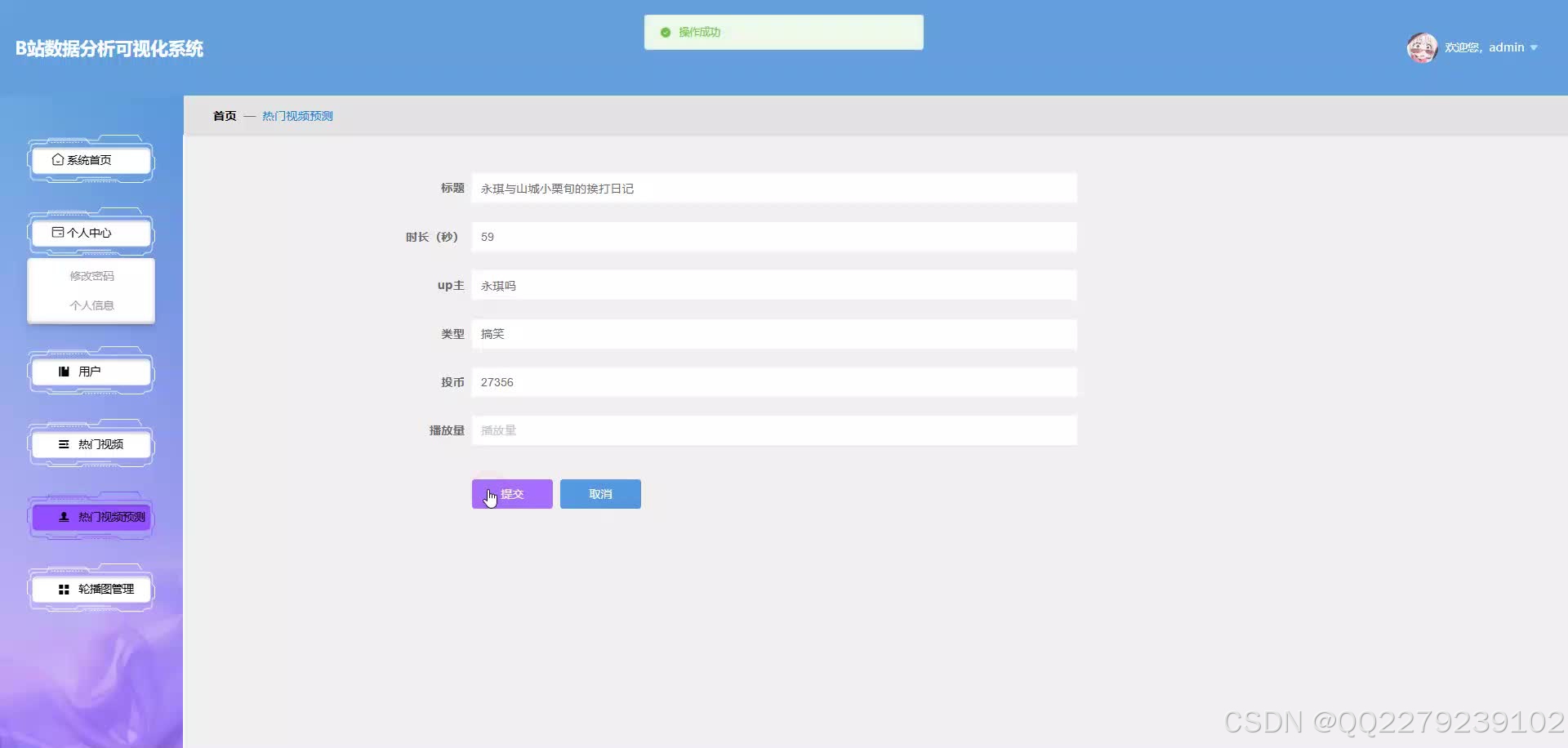Select the 热门视频 list icon

click(x=64, y=443)
